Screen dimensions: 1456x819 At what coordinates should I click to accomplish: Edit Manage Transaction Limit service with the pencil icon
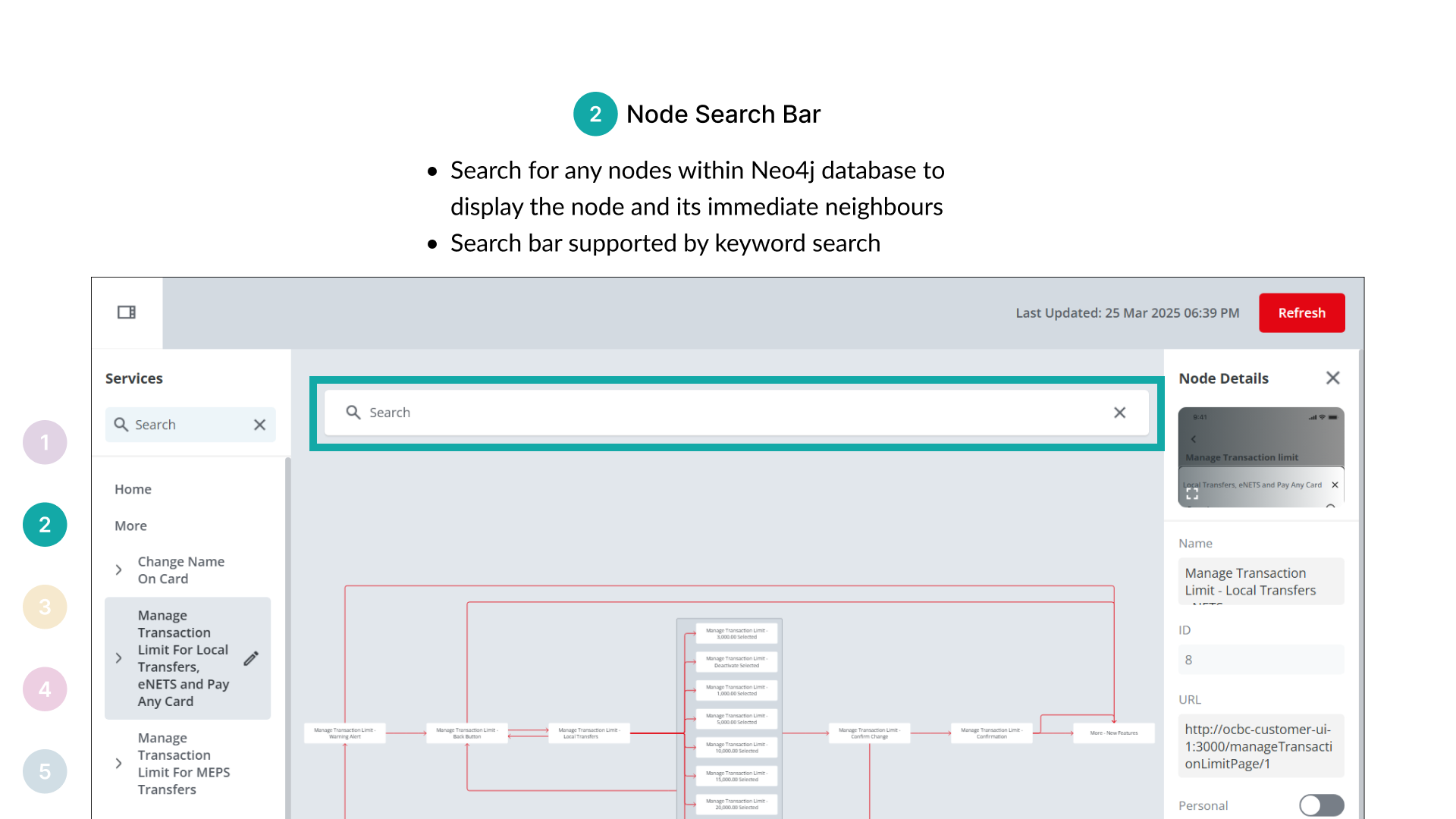[251, 658]
